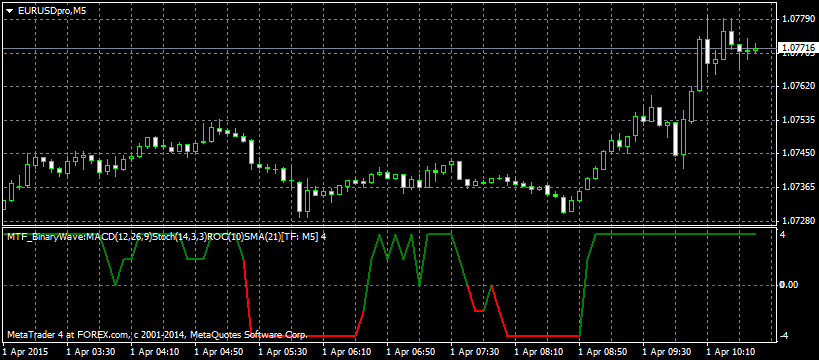Click the 1 Apr 10:10 time label
This screenshot has height=360, width=819.
[730, 352]
